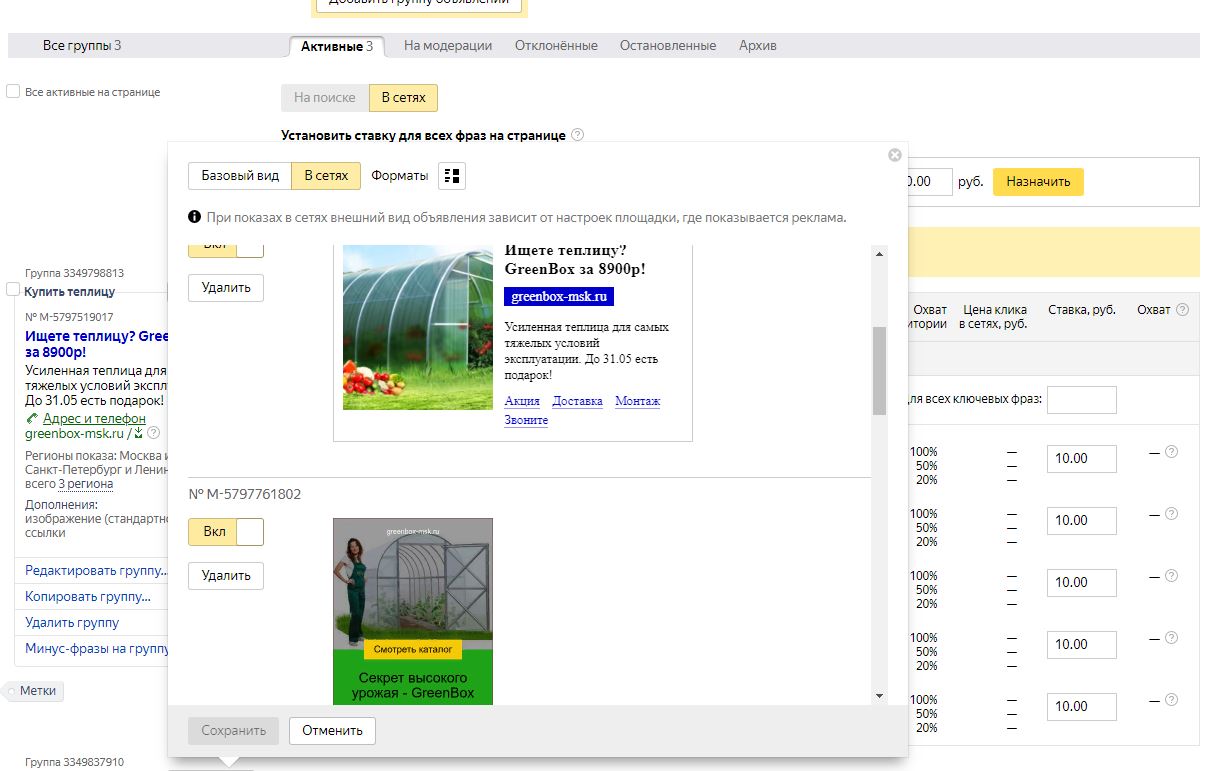Click the question mark icon after greenbox-msk.ru /
The width and height of the screenshot is (1208, 771).
tap(154, 433)
